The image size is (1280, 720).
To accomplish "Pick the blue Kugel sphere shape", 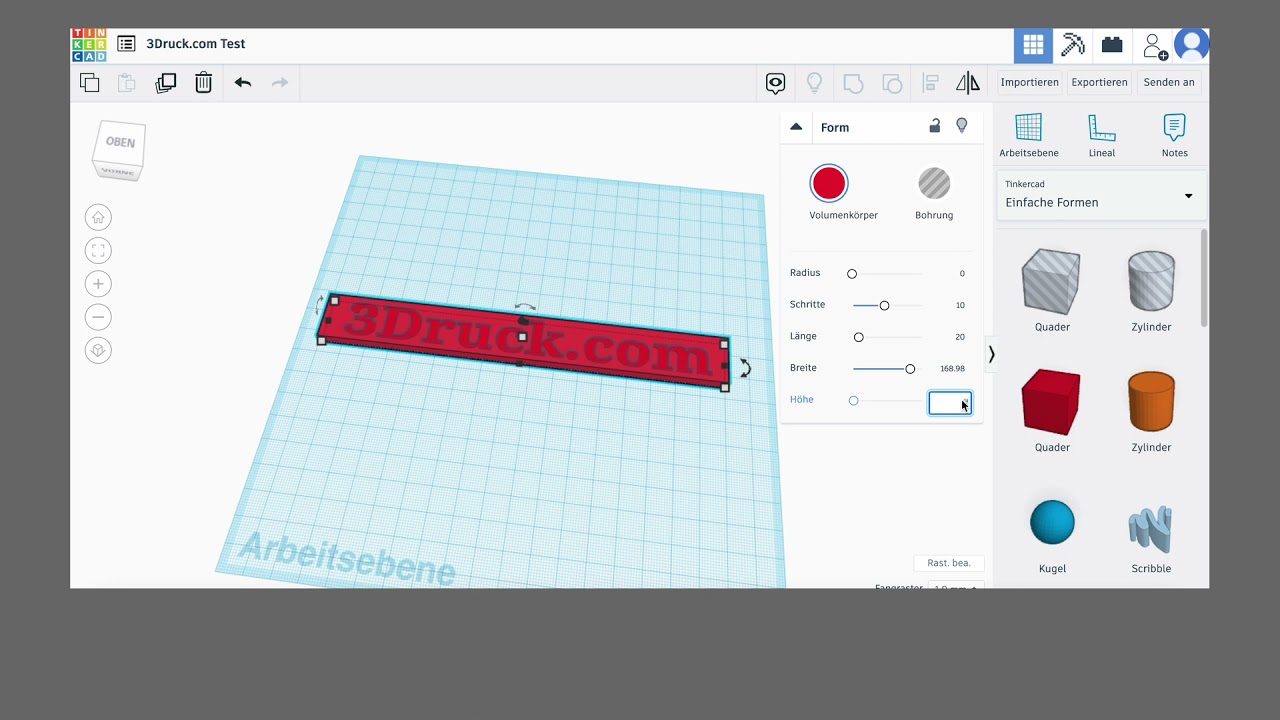I will click(1052, 523).
